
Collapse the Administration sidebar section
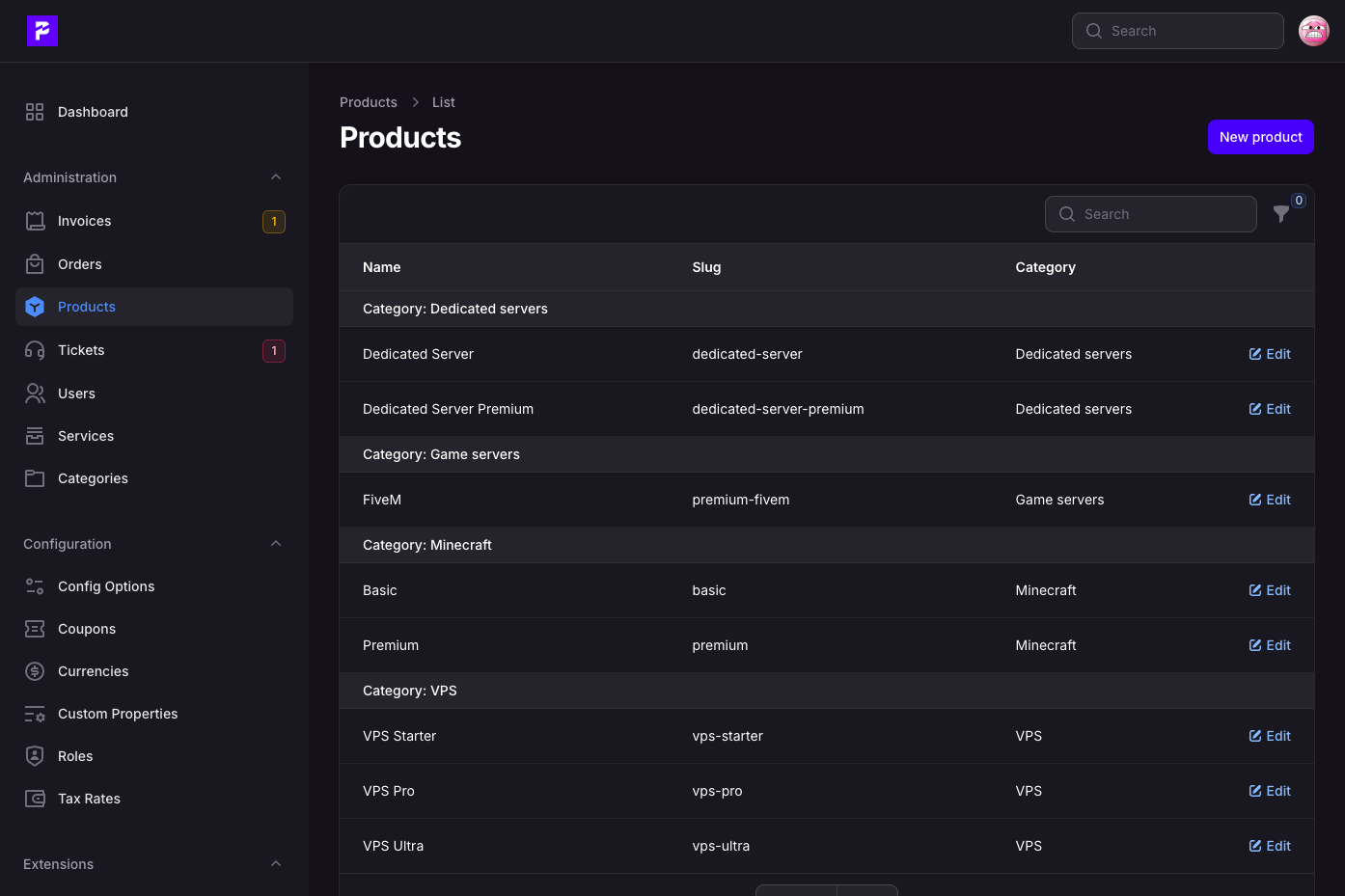tap(276, 177)
